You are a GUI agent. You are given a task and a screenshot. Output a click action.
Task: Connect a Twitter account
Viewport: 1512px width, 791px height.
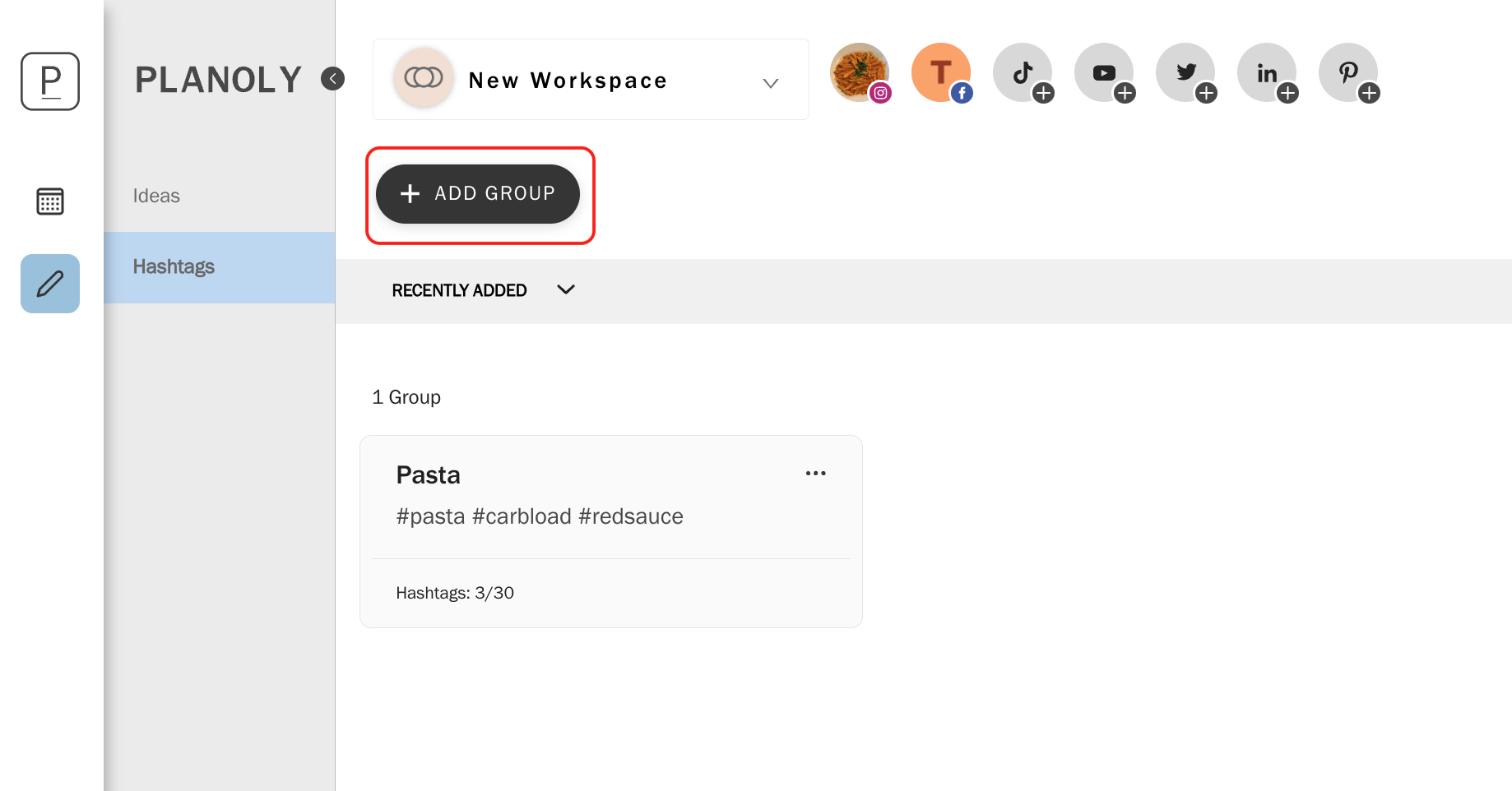pos(1185,73)
